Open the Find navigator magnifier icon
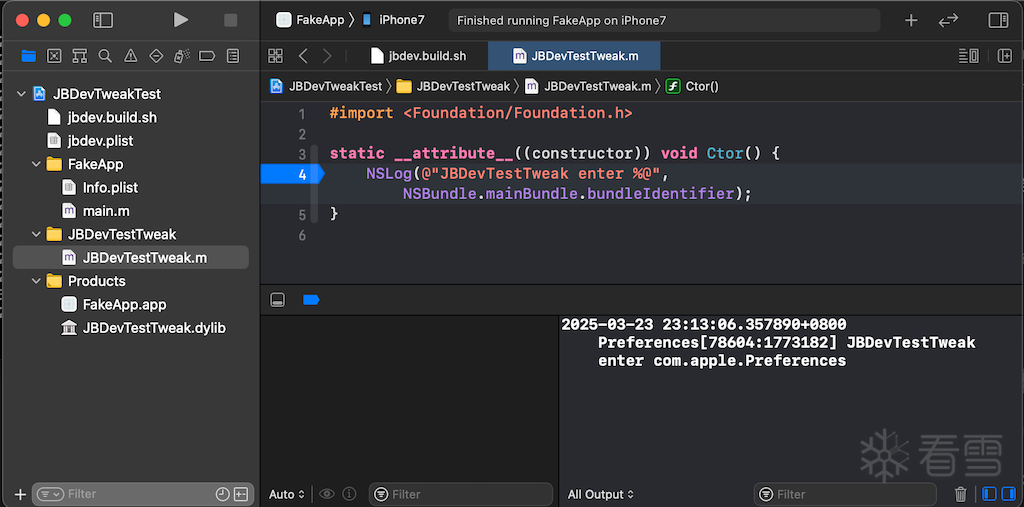Viewport: 1024px width, 507px height. point(105,56)
